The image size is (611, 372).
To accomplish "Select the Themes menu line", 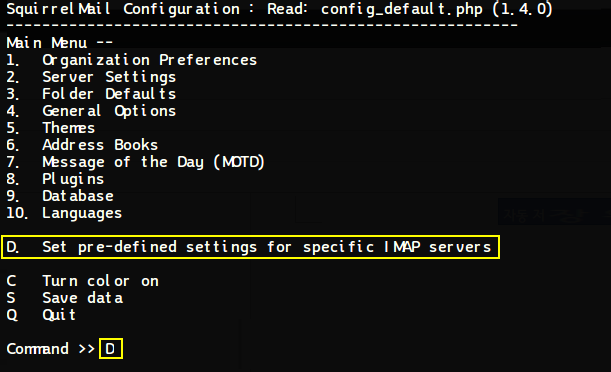I will [51, 128].
